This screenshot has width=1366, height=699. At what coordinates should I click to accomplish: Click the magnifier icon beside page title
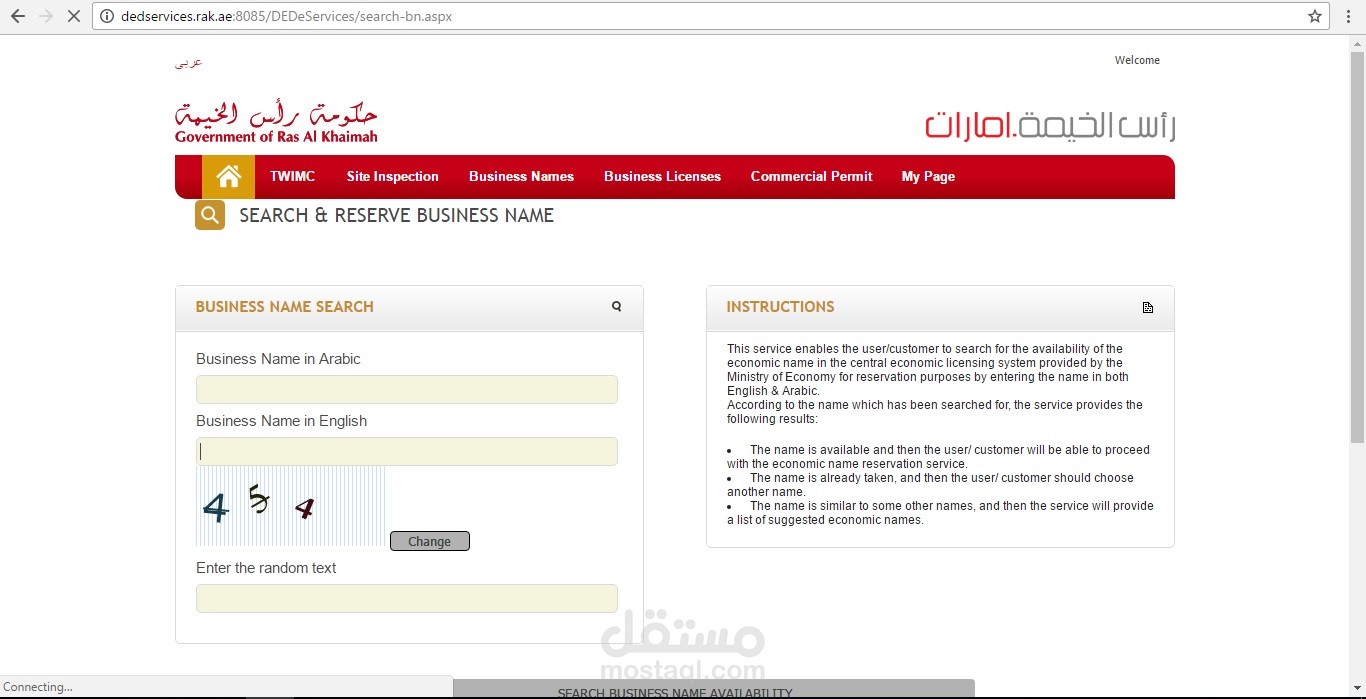pos(210,215)
